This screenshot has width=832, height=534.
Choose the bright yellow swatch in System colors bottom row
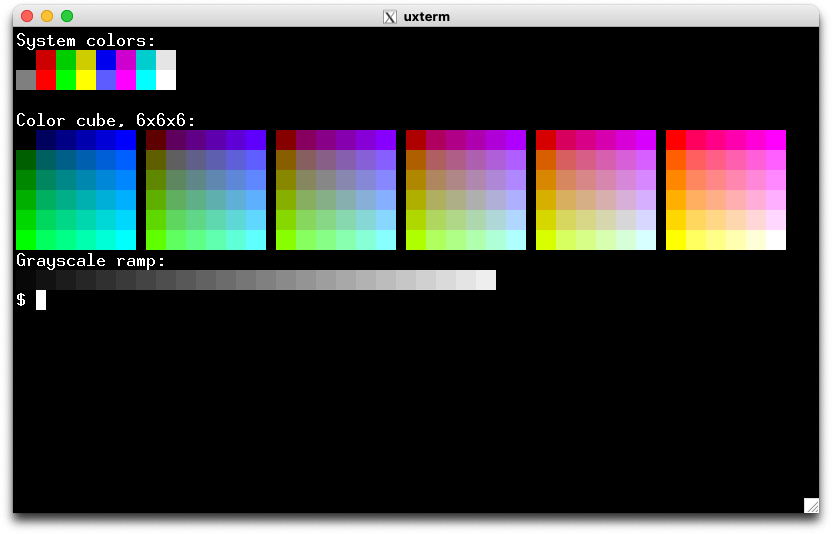(x=86, y=80)
